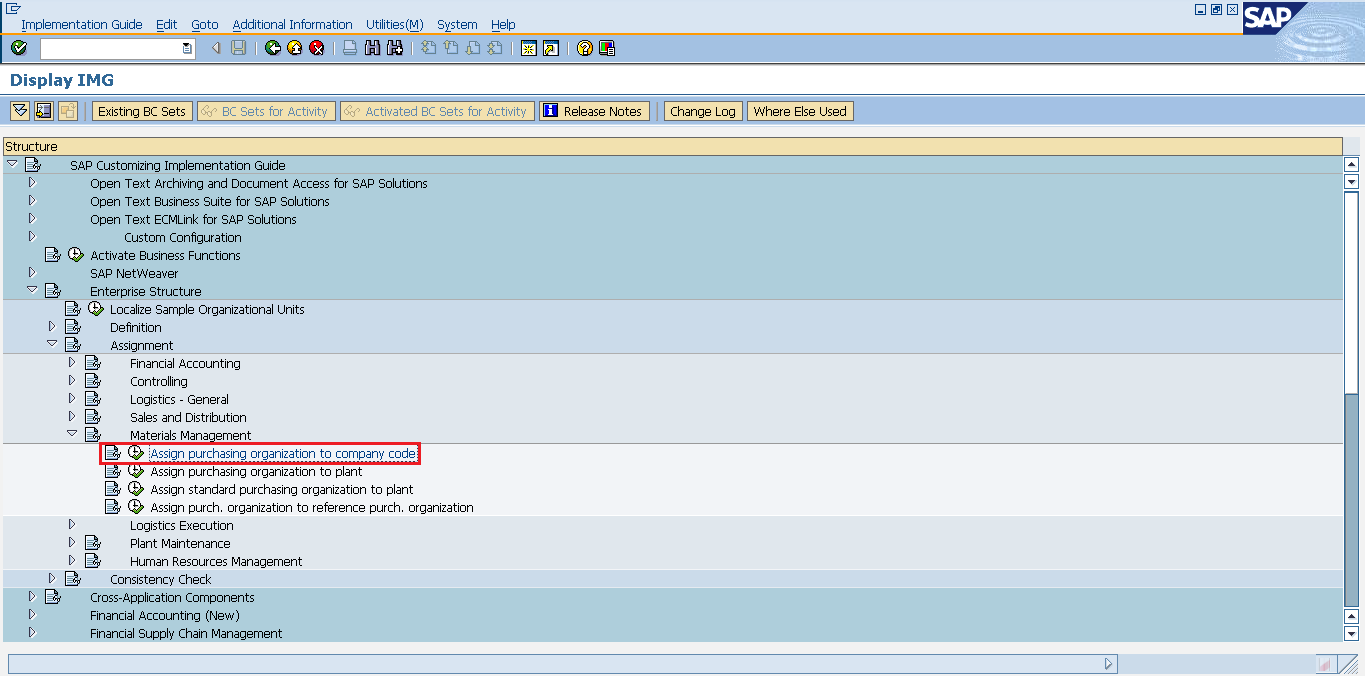The image size is (1365, 676).
Task: Collapse the Assignment node
Action: coord(52,345)
